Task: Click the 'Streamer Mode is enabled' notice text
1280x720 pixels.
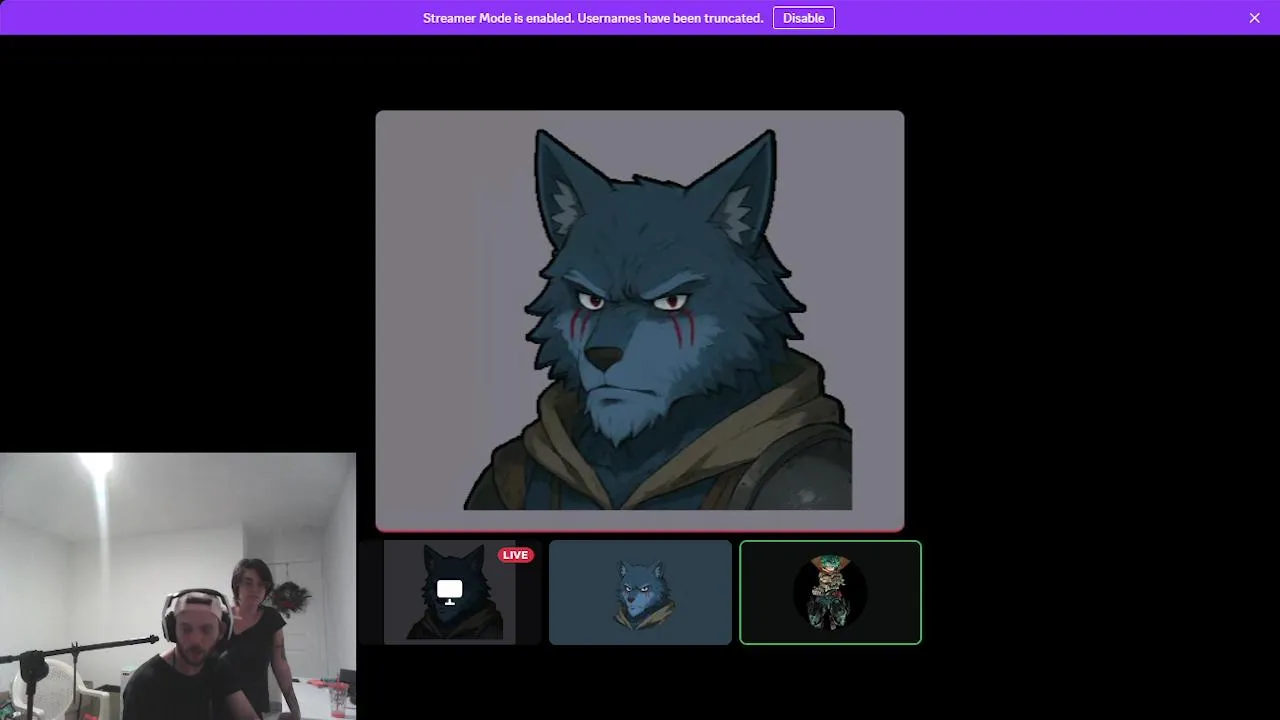Action: 592,18
